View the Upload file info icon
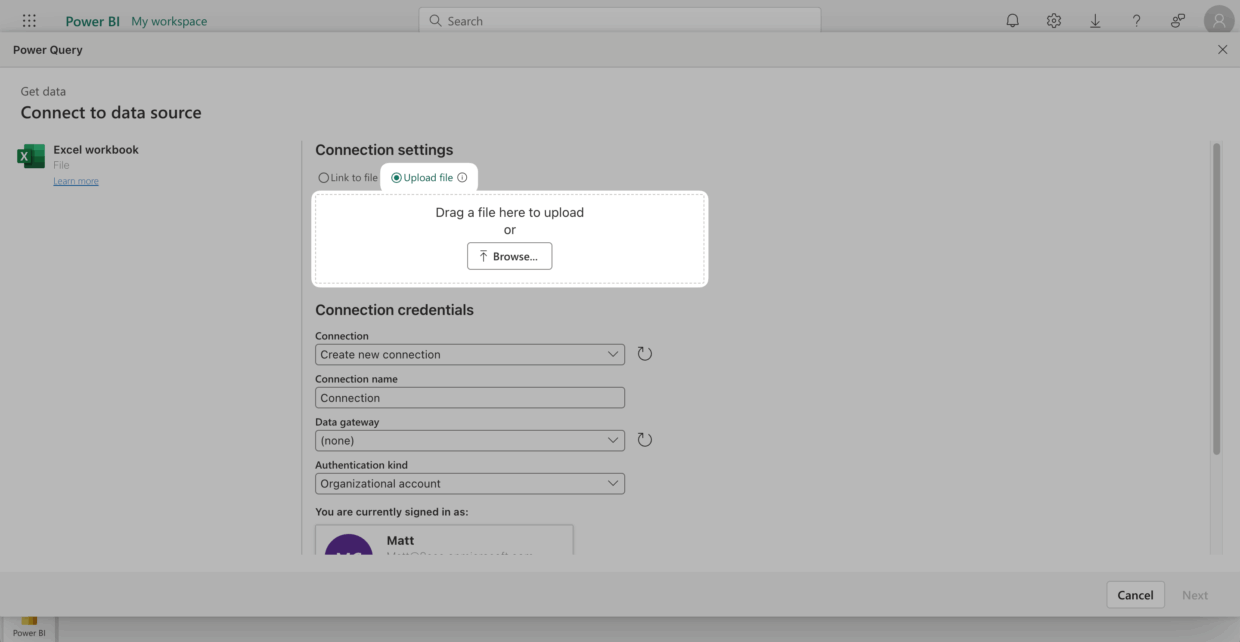The width and height of the screenshot is (1240, 642). click(461, 177)
